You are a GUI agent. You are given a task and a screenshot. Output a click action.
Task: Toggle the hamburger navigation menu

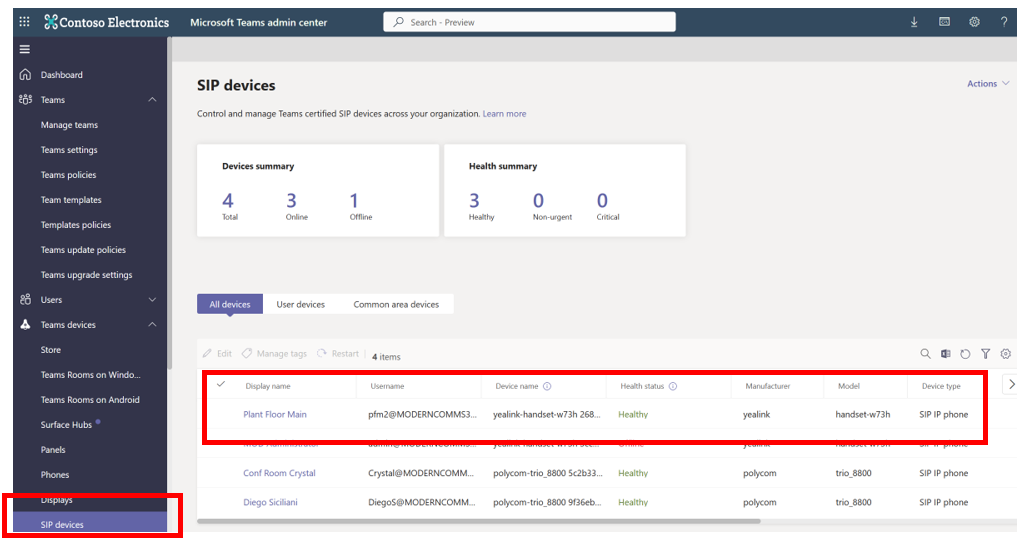point(25,49)
